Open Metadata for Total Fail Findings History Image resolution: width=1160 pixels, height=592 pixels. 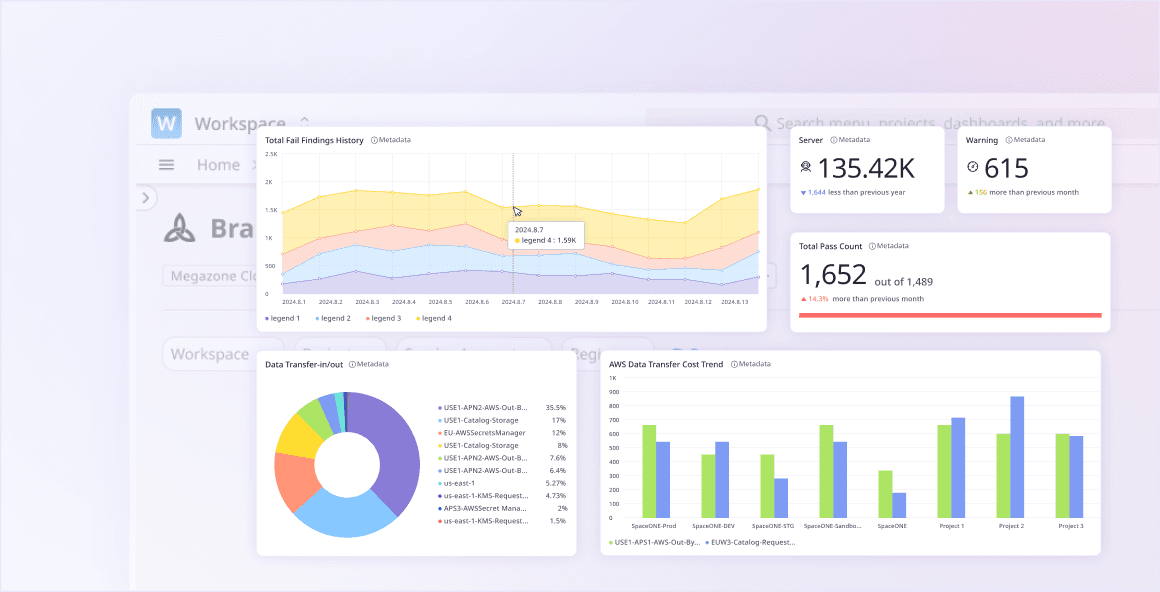pyautogui.click(x=391, y=140)
